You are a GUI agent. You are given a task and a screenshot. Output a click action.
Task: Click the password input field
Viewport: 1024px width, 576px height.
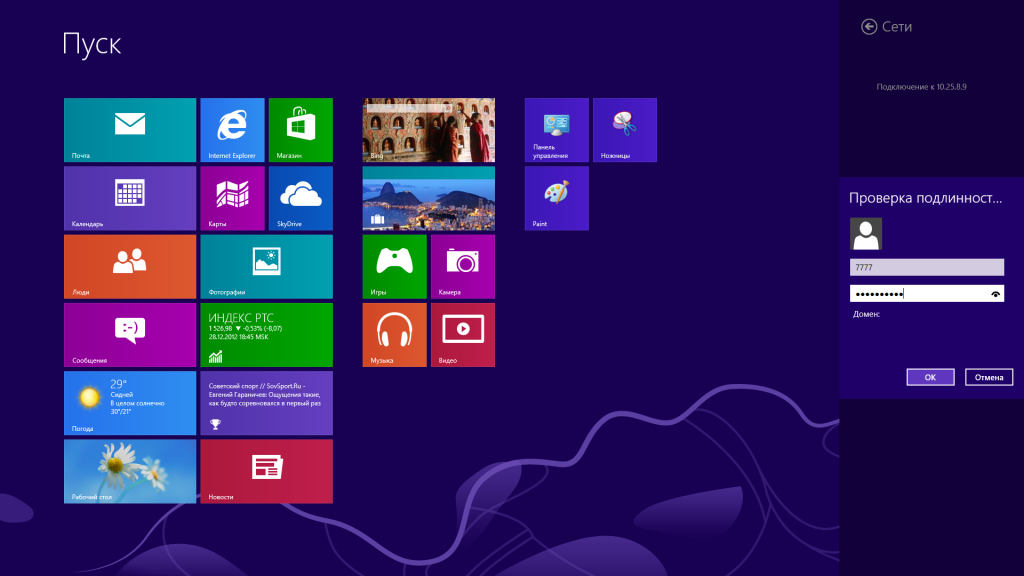click(x=915, y=294)
